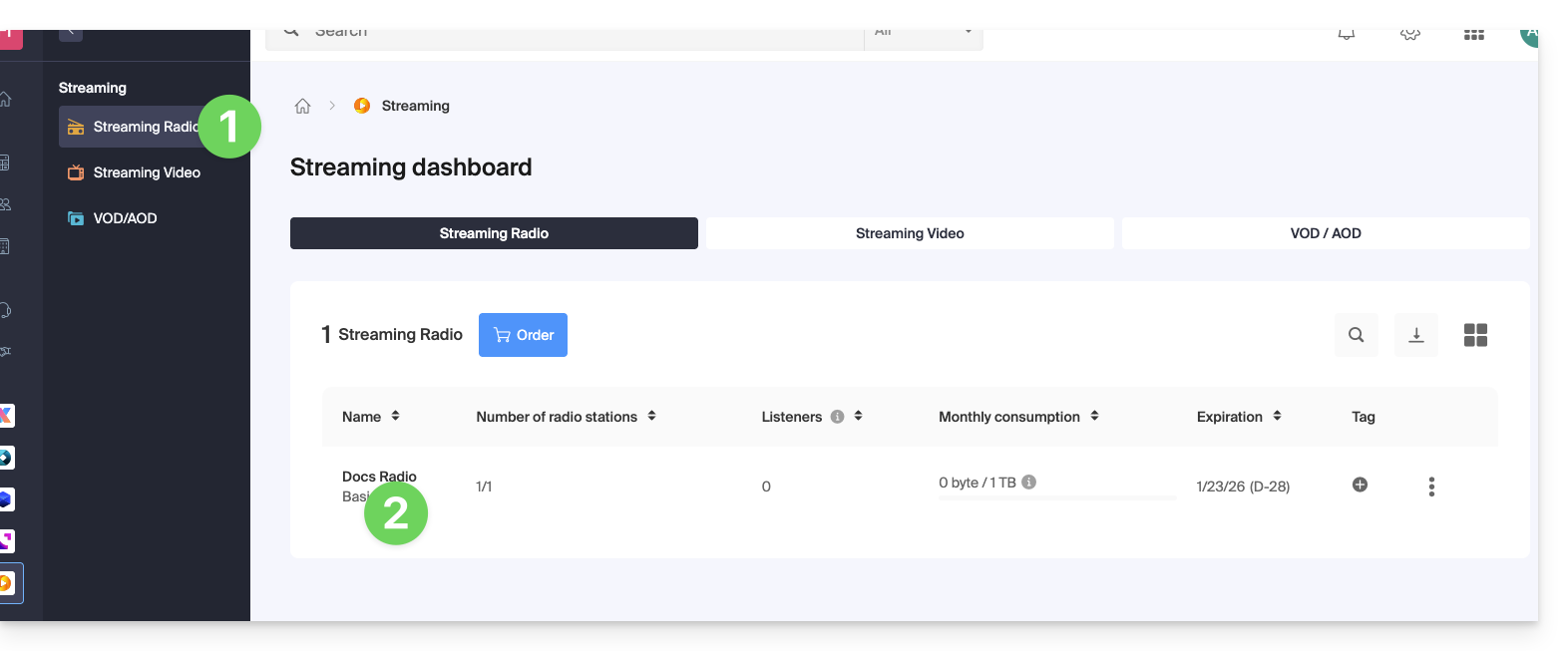This screenshot has height=651, width=1568.
Task: Open VOD/AOD in the sidebar
Action: [125, 218]
